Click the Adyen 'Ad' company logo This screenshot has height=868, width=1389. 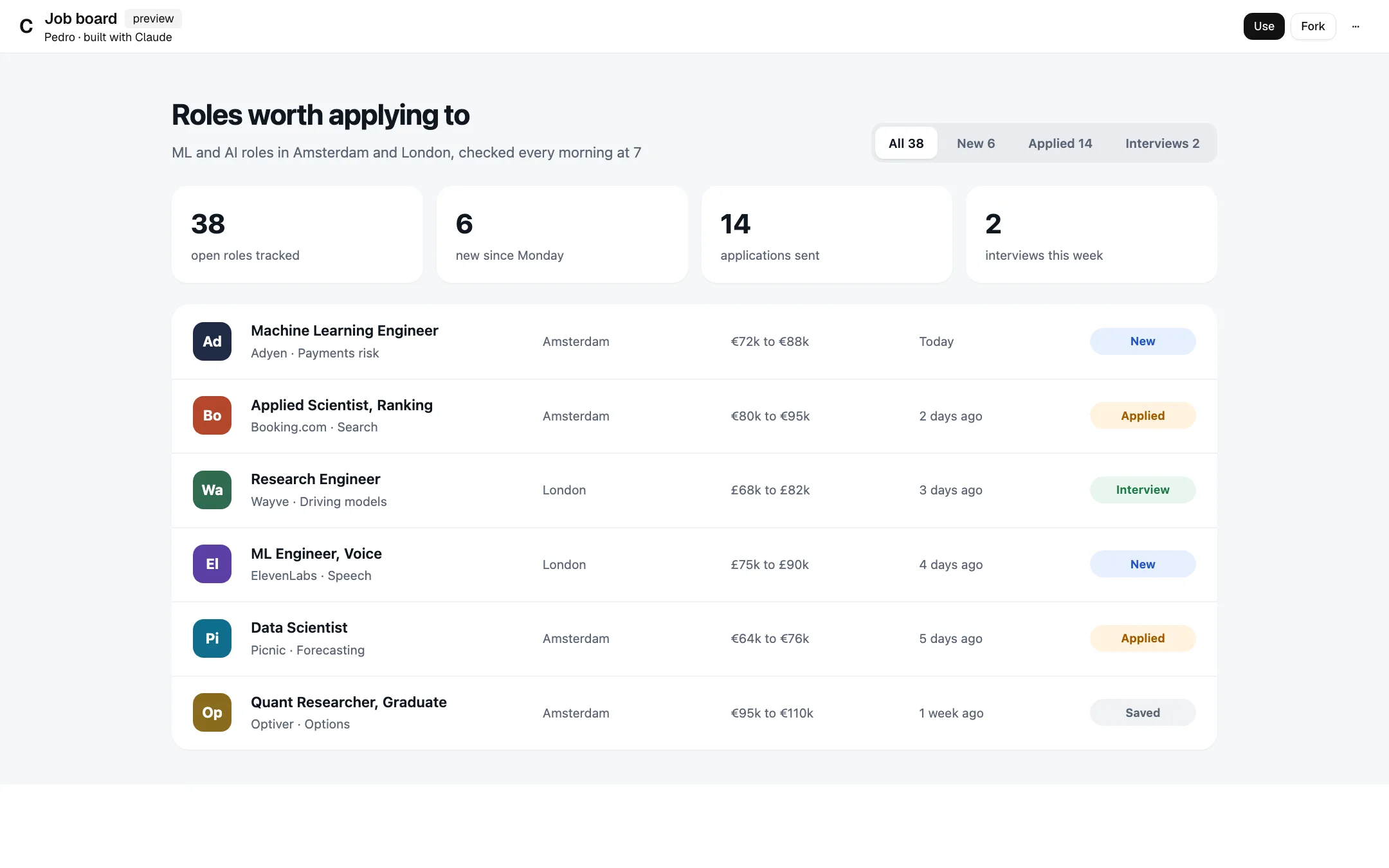tap(212, 341)
